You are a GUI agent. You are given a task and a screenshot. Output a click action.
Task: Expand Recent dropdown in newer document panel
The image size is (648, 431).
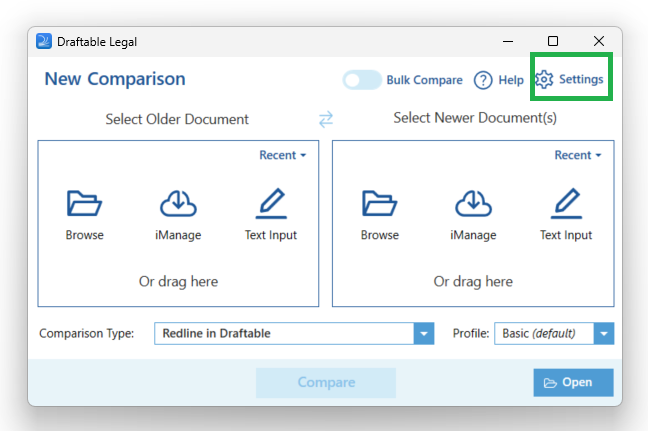click(578, 155)
